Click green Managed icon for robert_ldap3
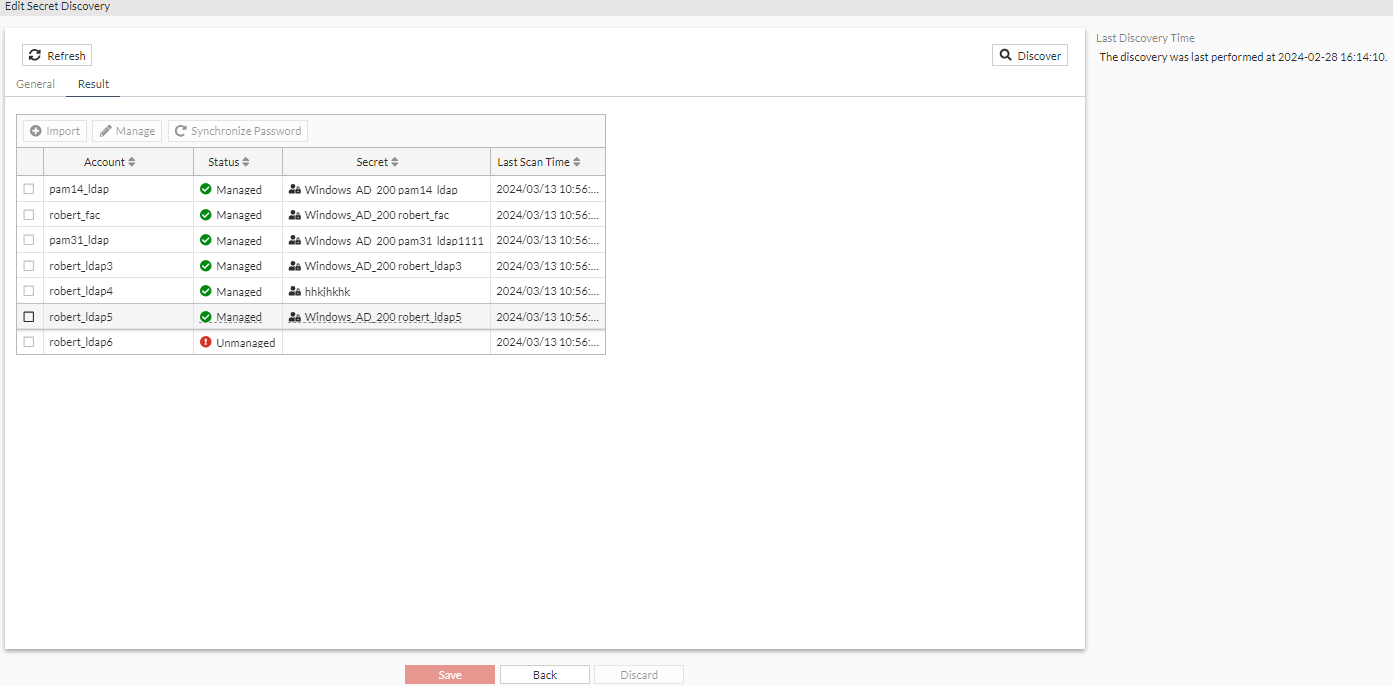 pyautogui.click(x=206, y=266)
